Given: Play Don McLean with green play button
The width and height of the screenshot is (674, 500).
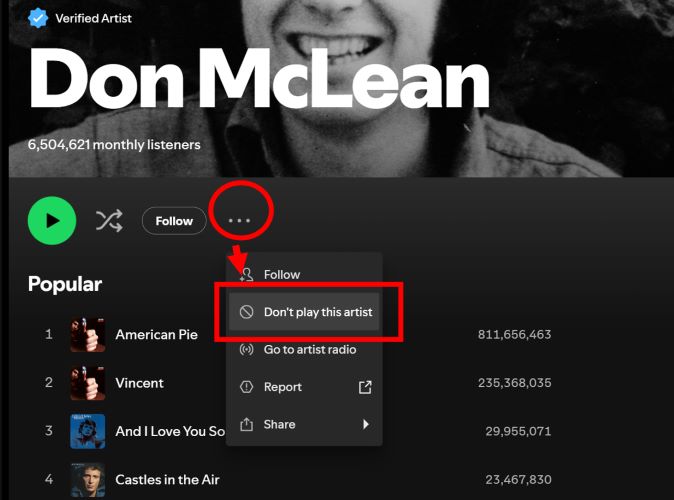Looking at the screenshot, I should click(52, 221).
